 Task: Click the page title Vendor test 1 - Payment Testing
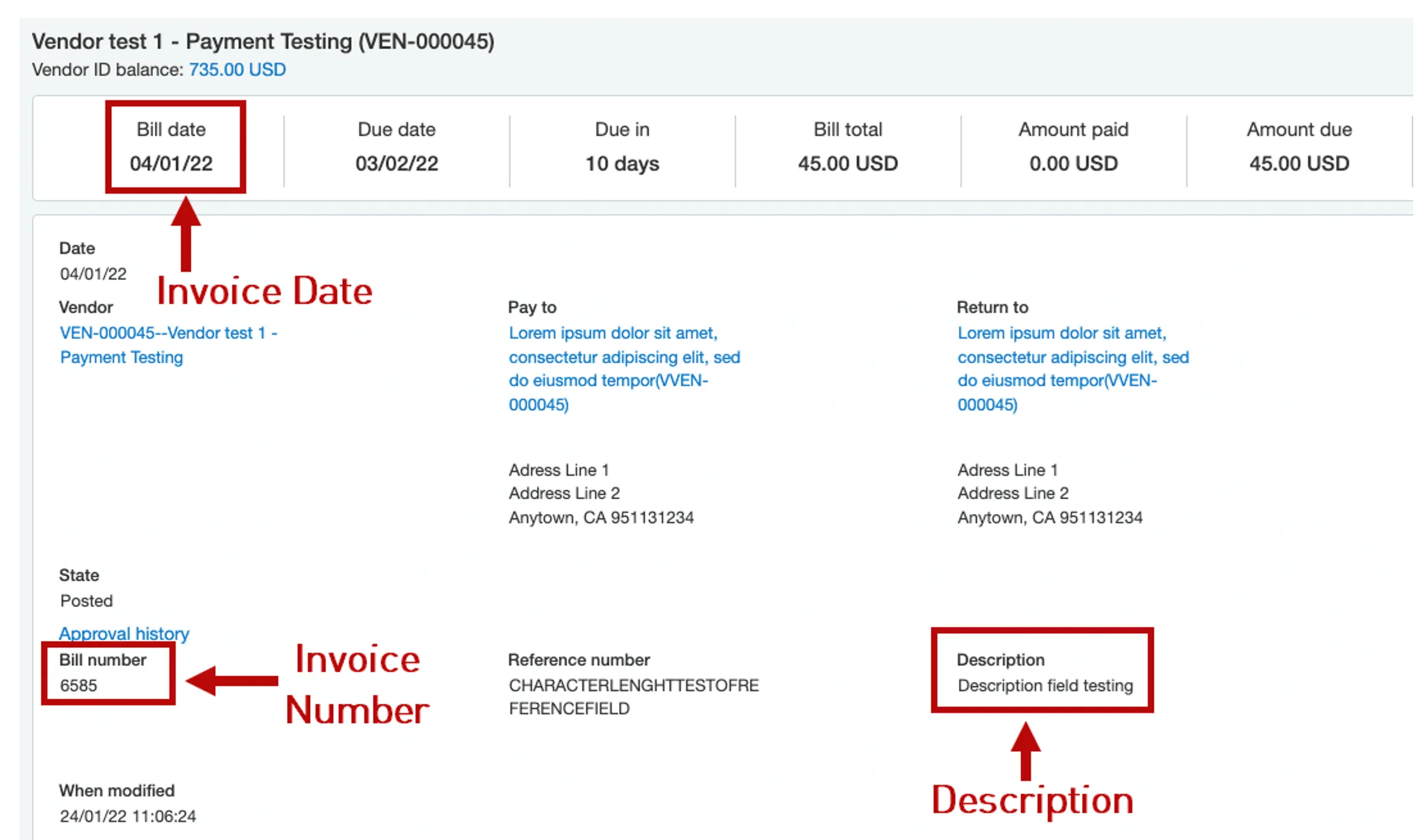click(263, 41)
